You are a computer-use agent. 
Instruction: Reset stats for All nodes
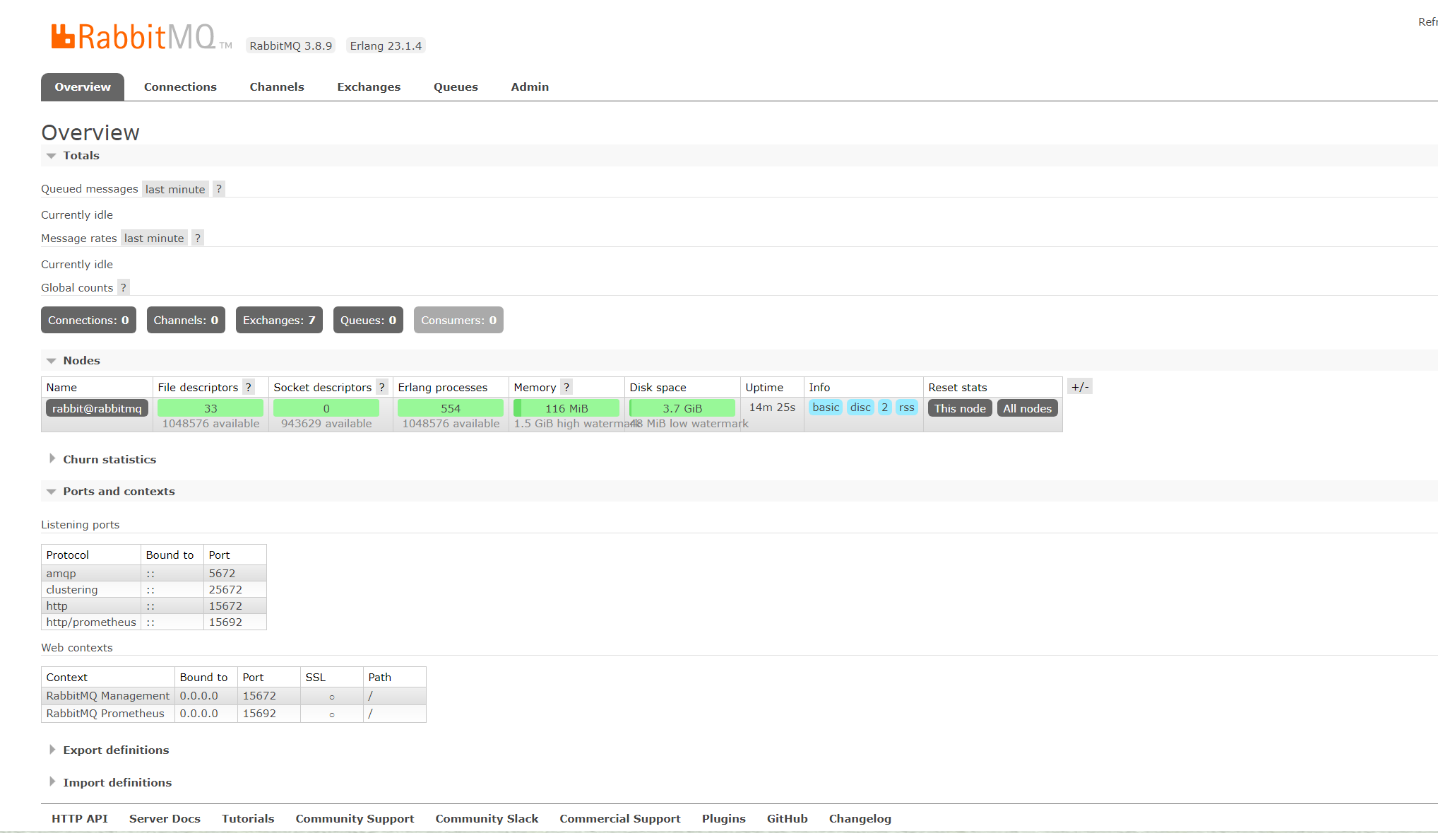tap(1027, 408)
